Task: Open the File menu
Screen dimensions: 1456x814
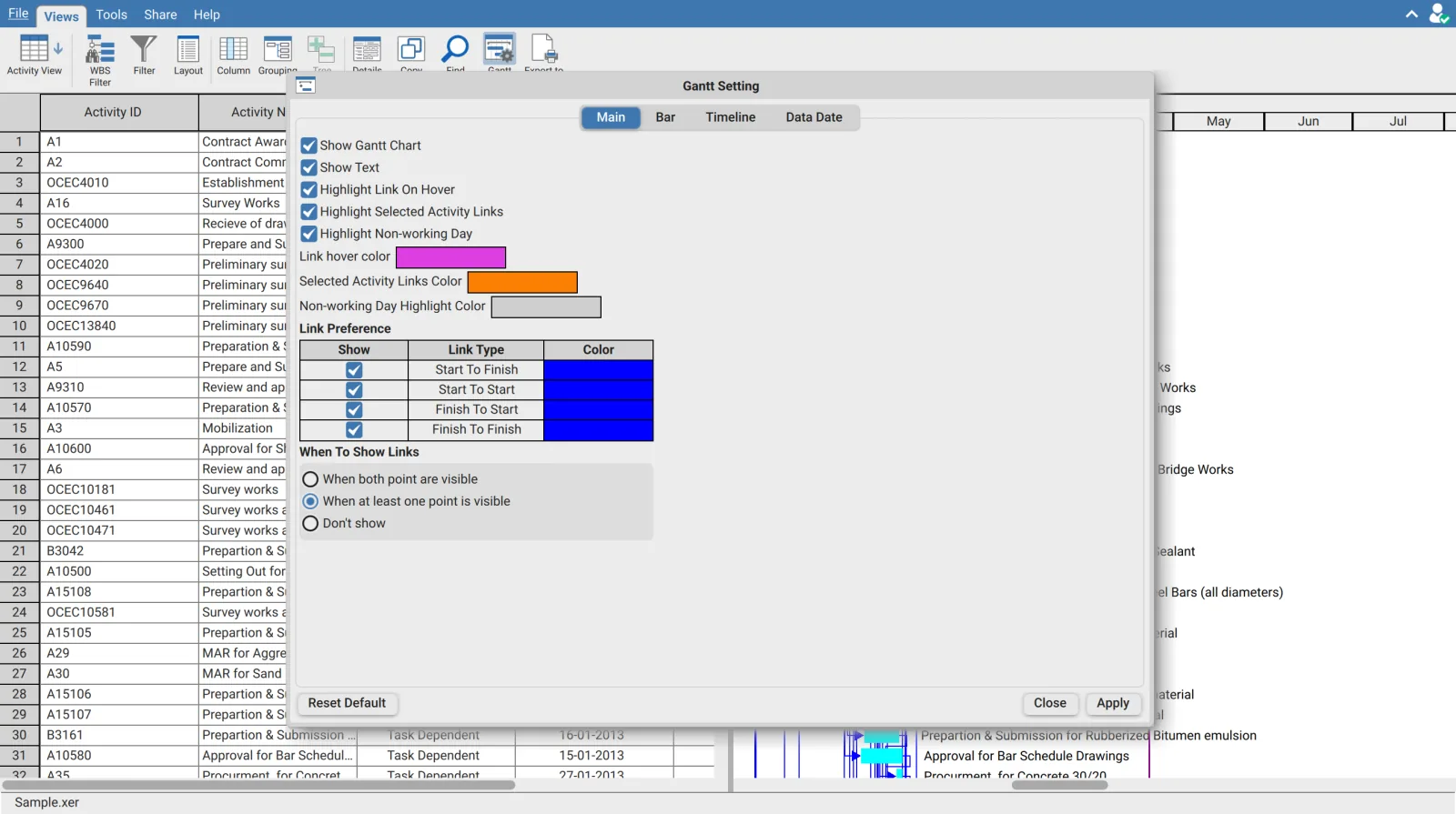Action: [18, 14]
